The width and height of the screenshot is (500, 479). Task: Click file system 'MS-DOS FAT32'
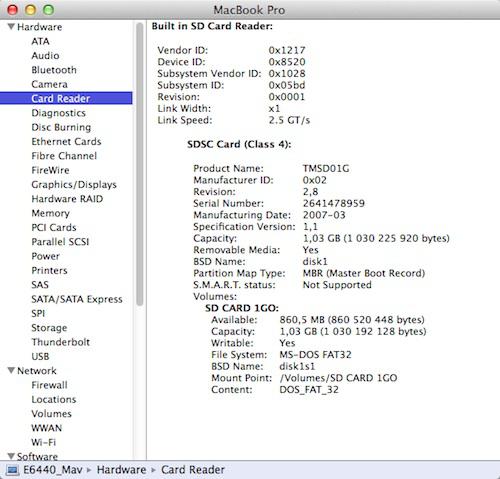click(315, 355)
